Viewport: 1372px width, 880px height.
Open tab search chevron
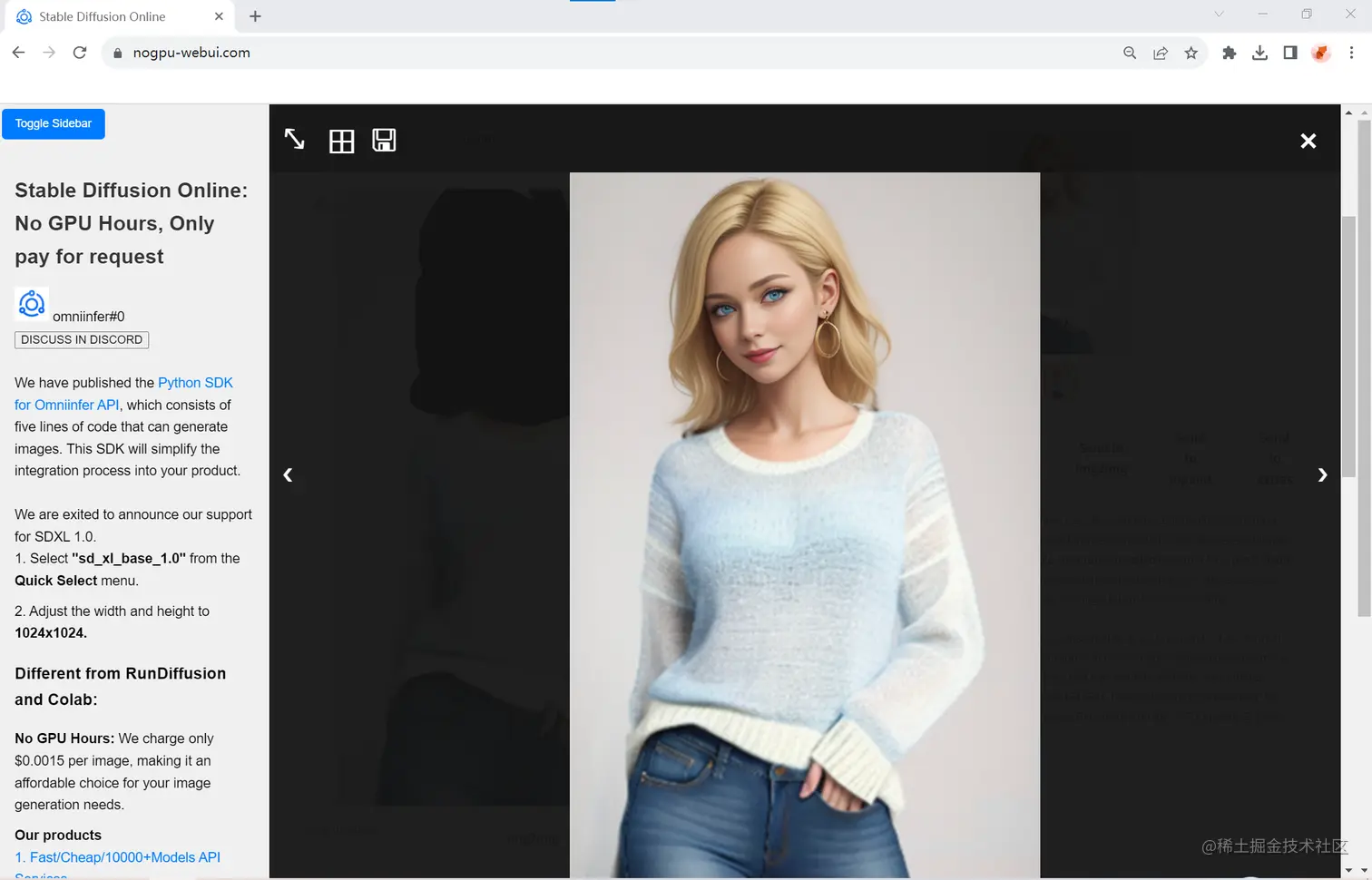(x=1219, y=14)
